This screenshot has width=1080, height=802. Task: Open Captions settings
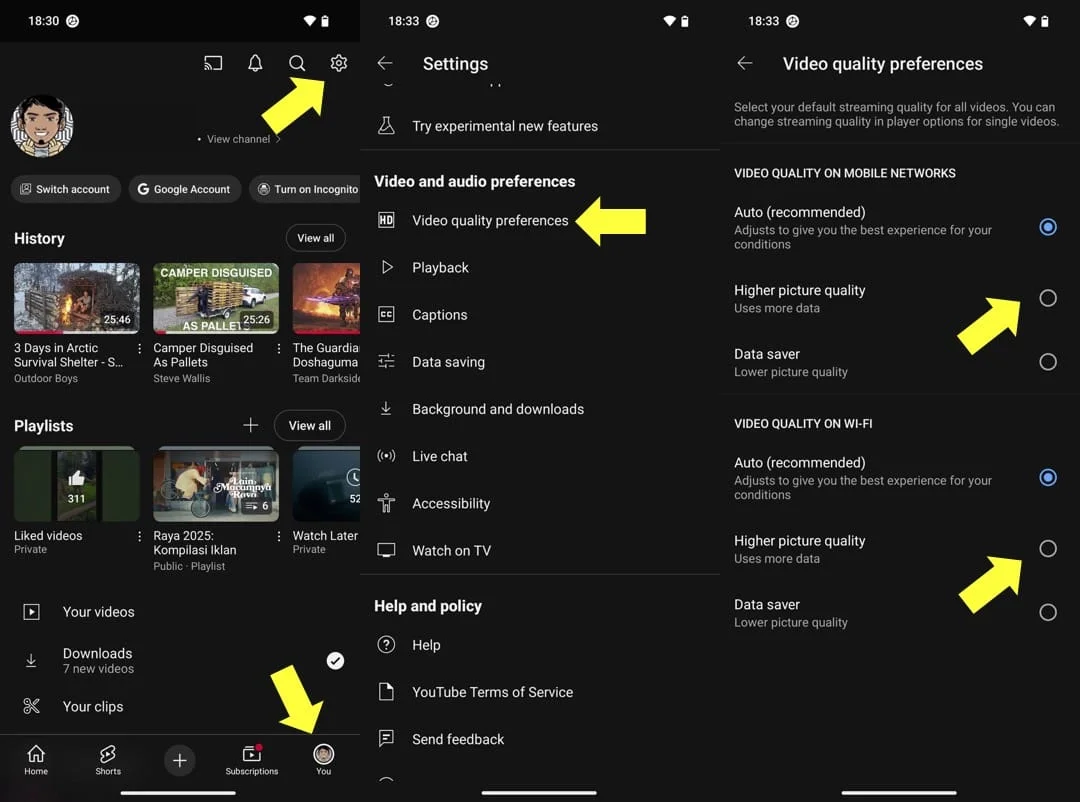pos(540,315)
